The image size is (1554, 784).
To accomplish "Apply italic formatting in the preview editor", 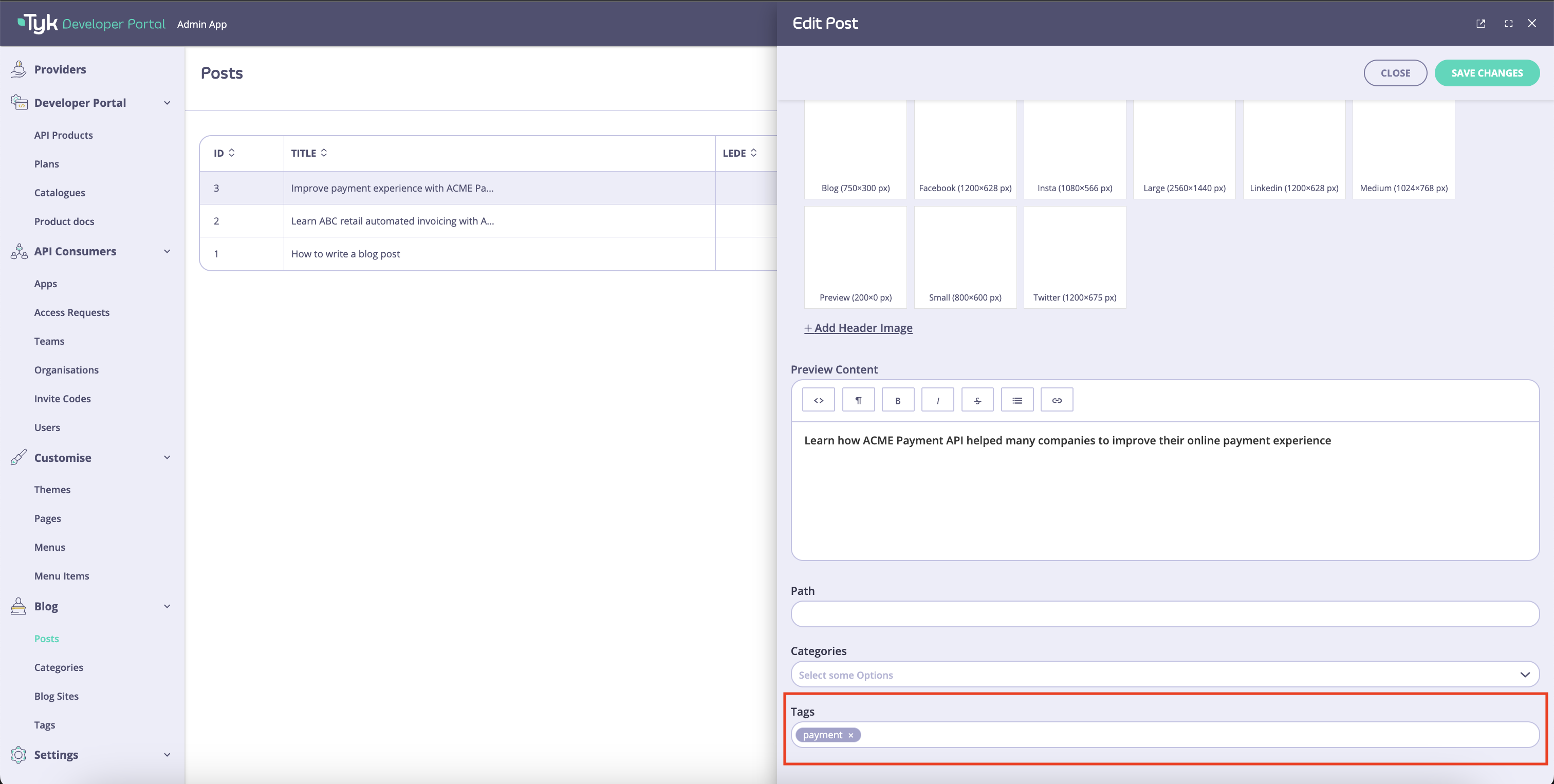I will 937,399.
